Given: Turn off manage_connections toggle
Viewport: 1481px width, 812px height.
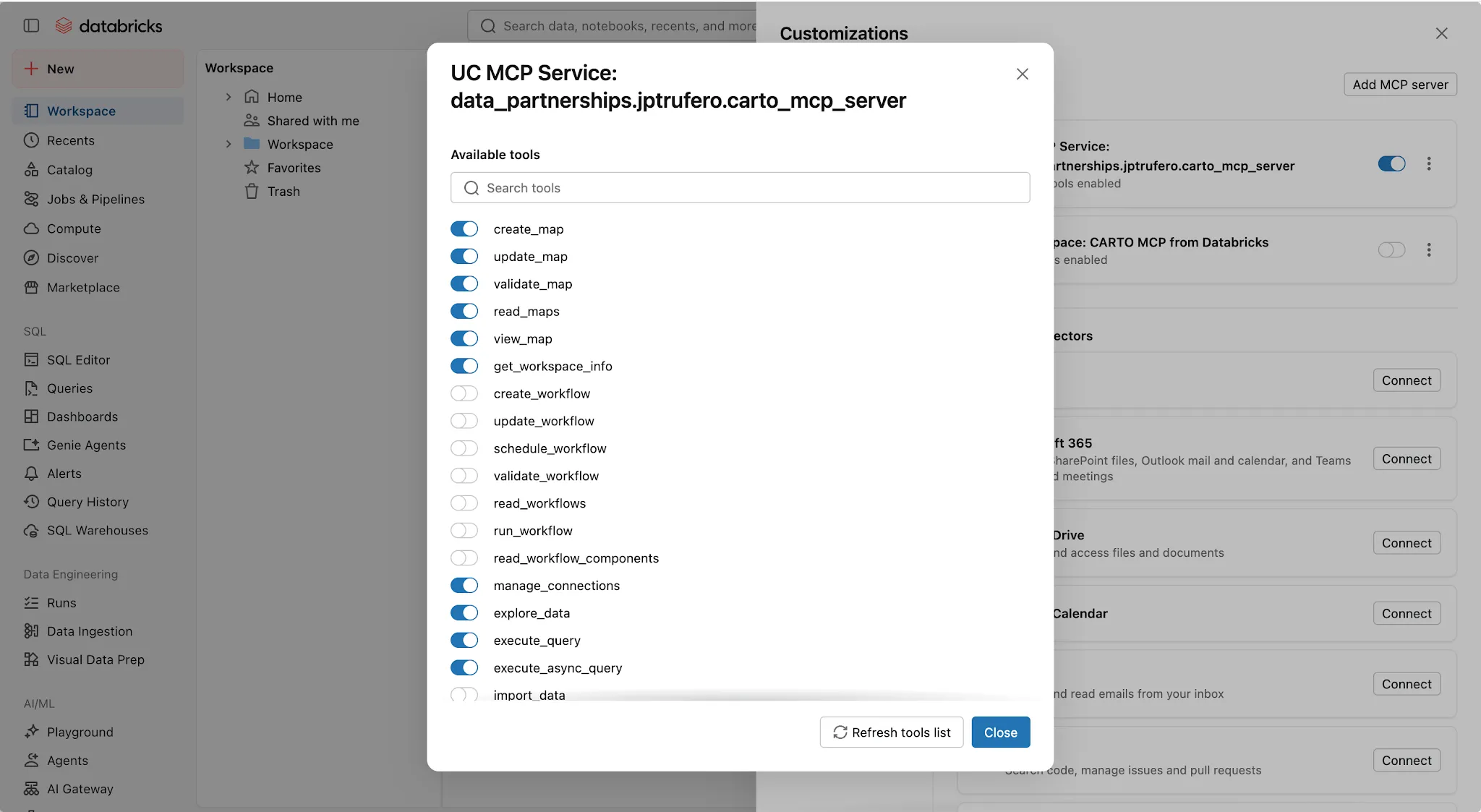Looking at the screenshot, I should coord(464,586).
